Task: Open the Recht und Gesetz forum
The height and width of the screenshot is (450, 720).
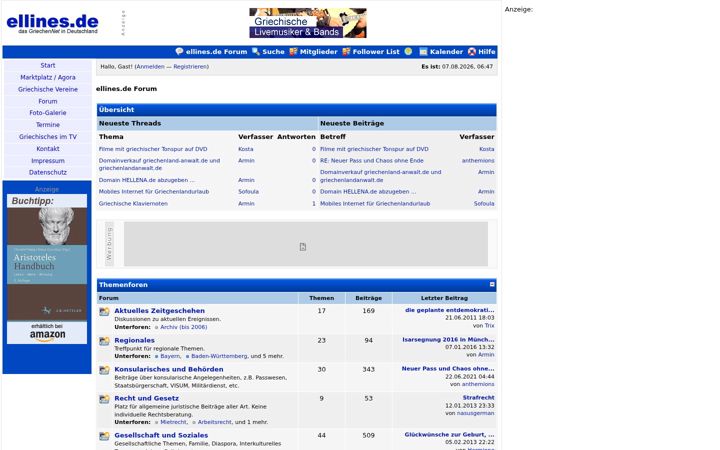Action: coord(146,398)
